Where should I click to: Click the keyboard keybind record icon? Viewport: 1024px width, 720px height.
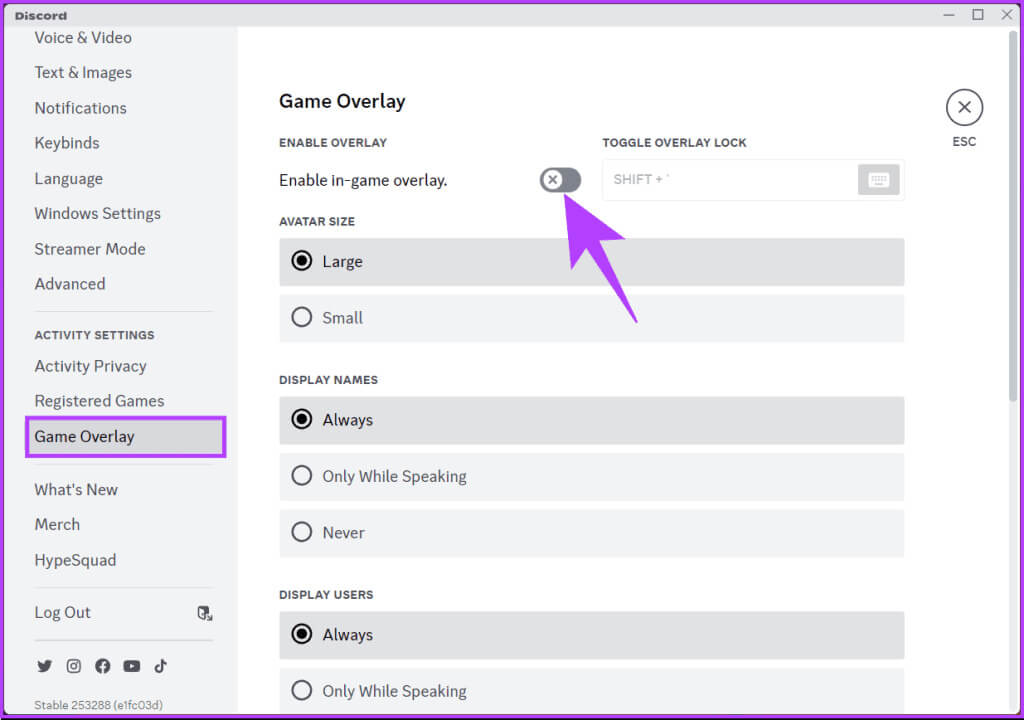coord(878,180)
